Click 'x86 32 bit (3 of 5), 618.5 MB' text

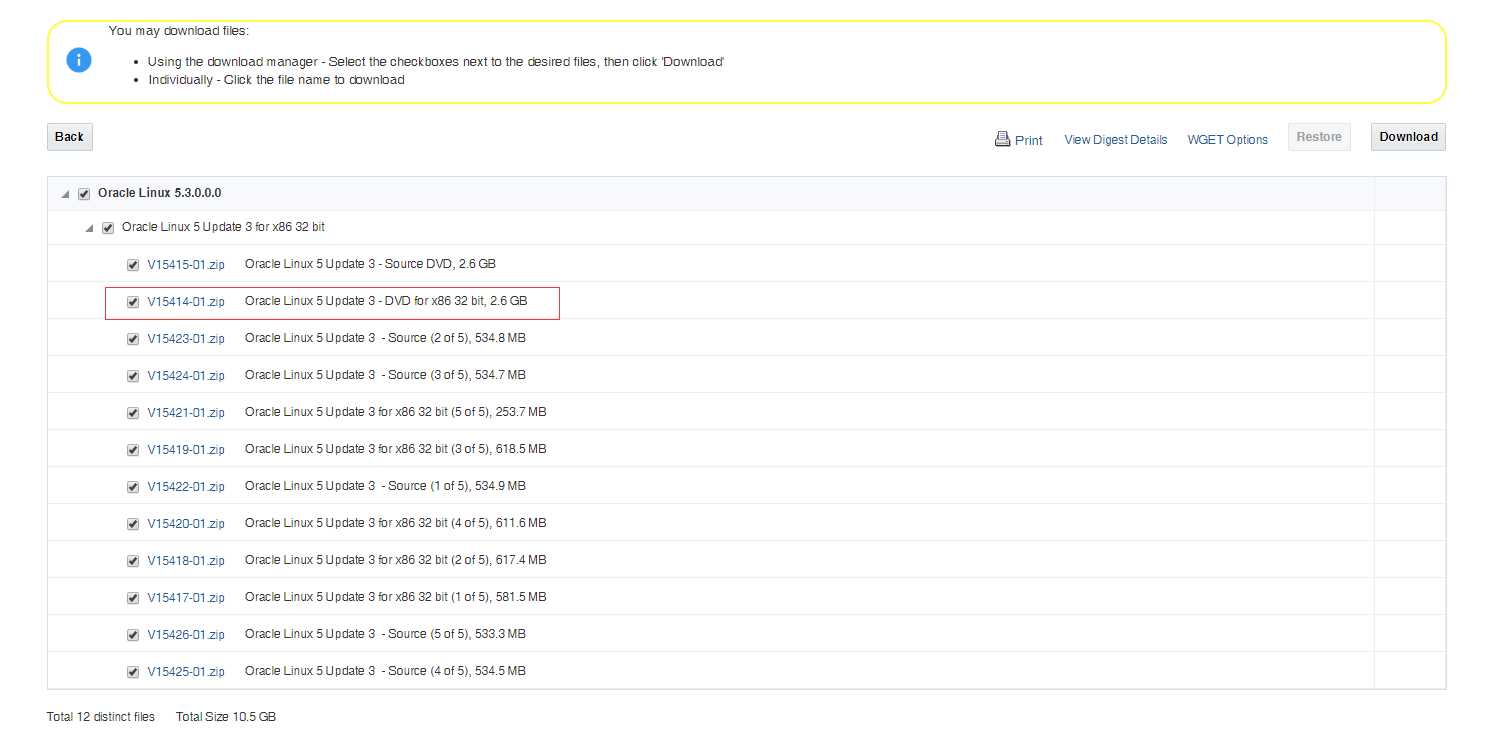[x=470, y=449]
